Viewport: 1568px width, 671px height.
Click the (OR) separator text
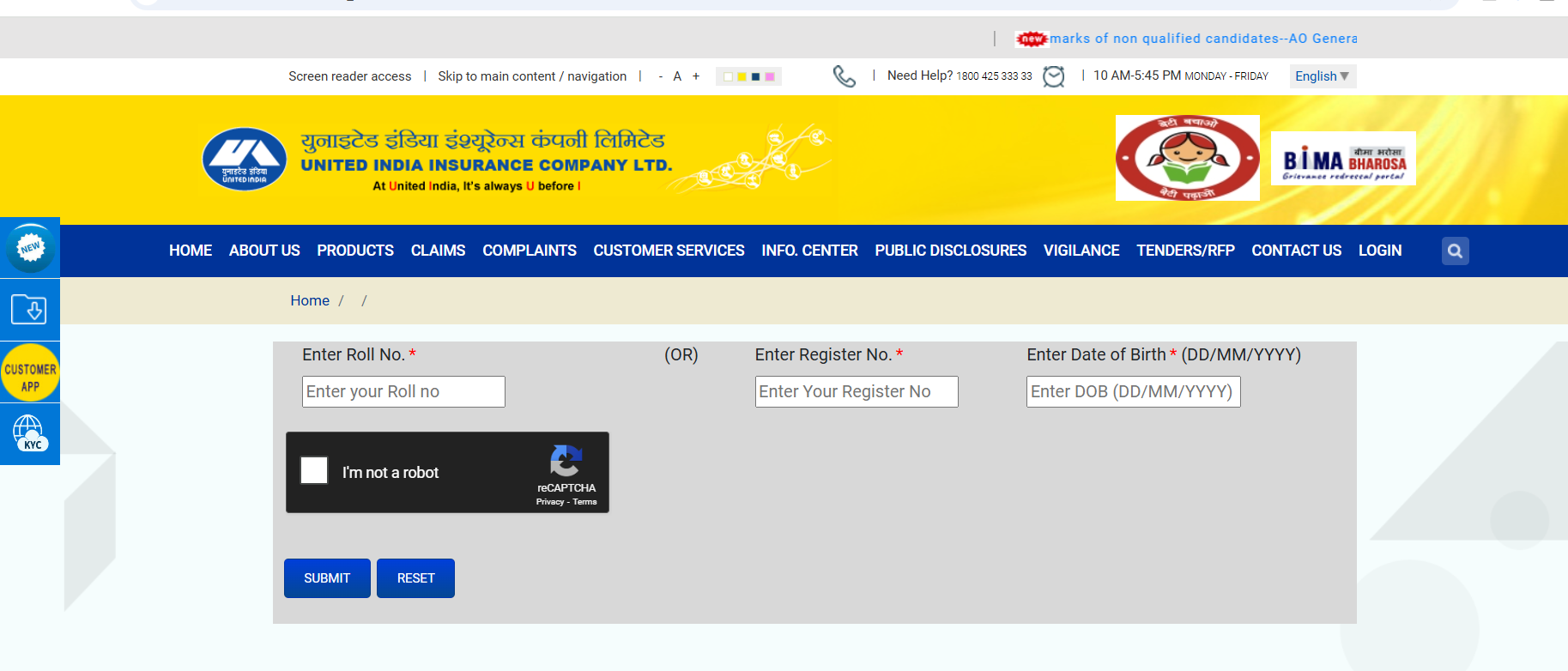coord(681,354)
